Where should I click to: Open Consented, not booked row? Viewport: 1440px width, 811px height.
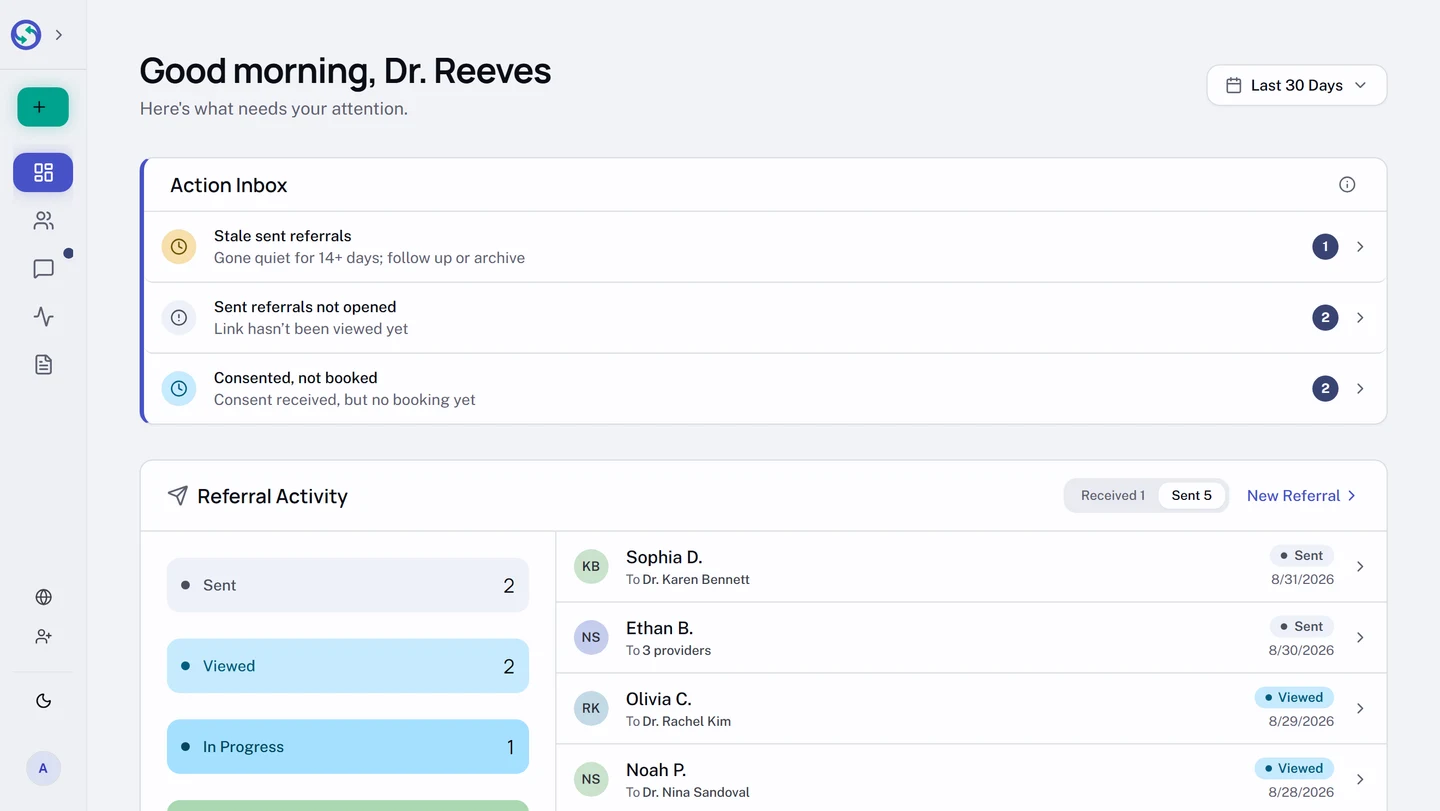point(765,388)
